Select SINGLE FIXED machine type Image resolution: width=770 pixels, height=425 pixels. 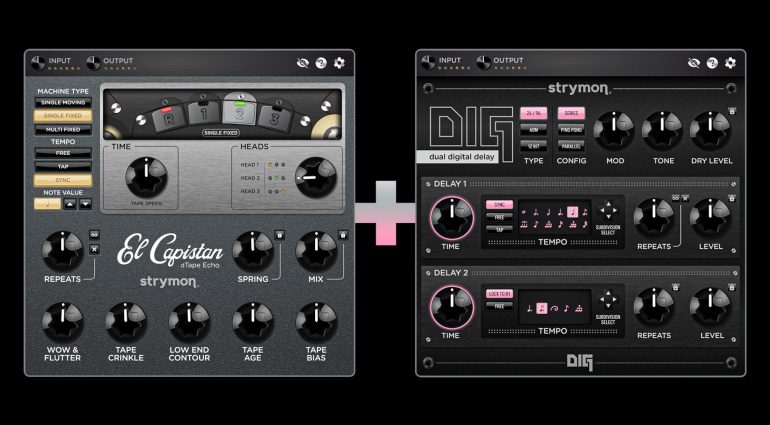click(x=63, y=116)
